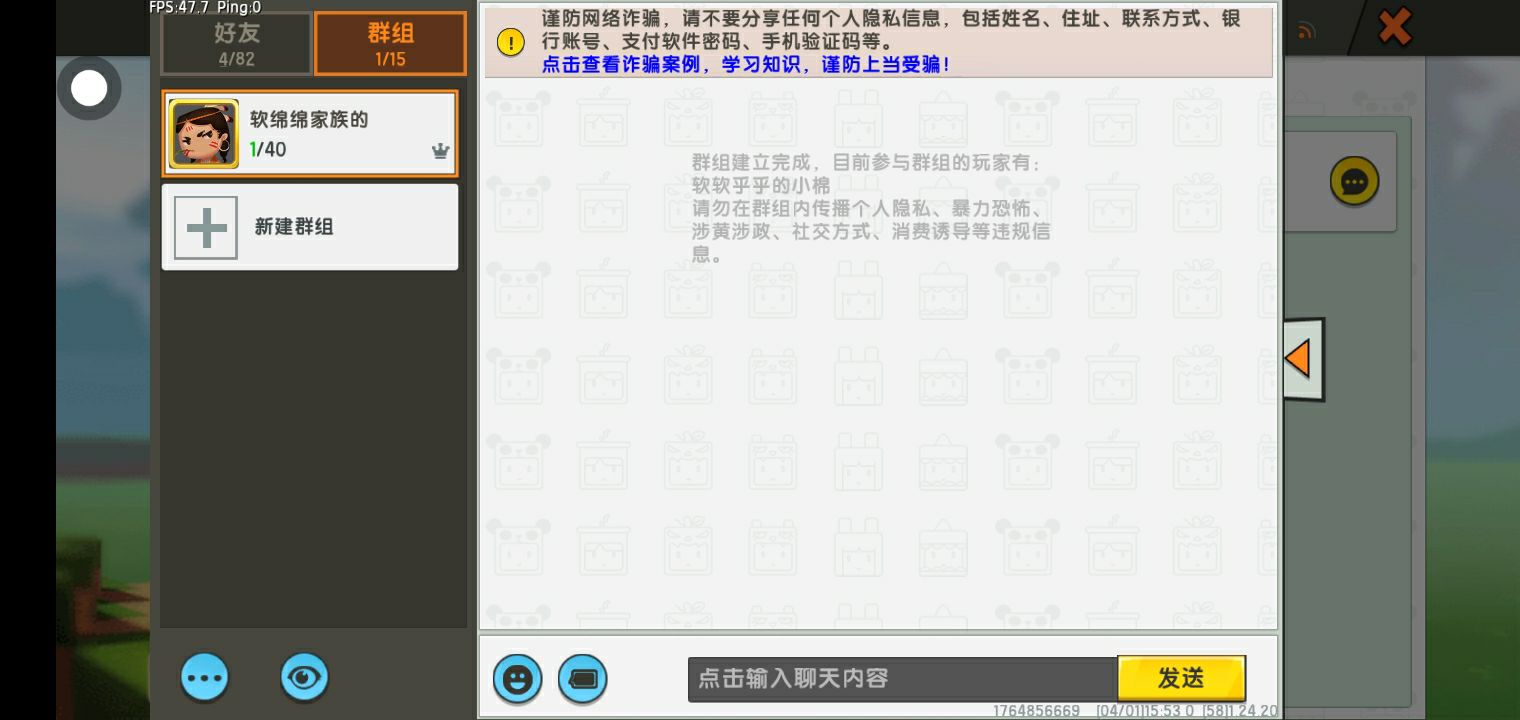The height and width of the screenshot is (720, 1520).
Task: Tap the white circle floating button
Action: (89, 88)
